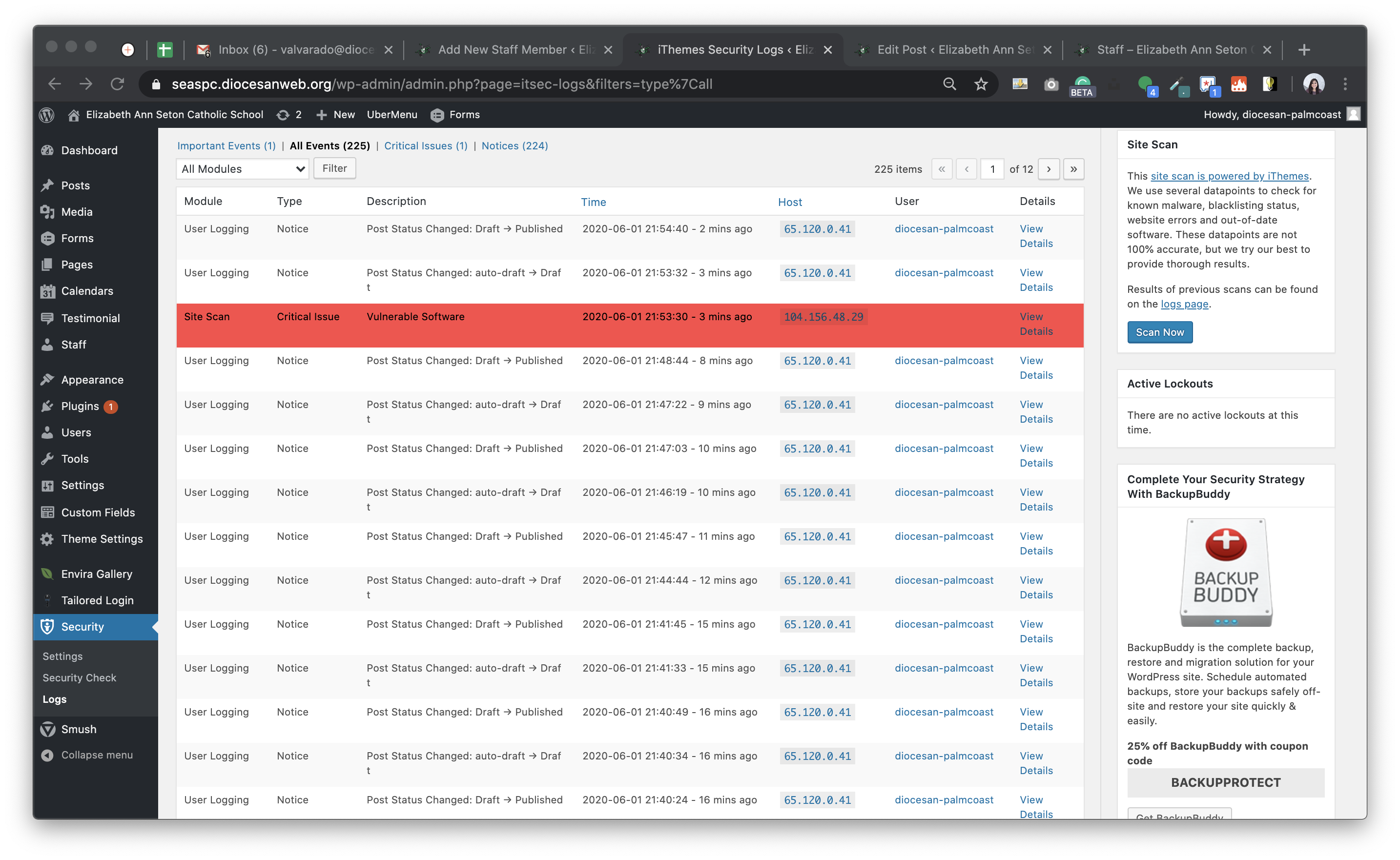Open the updates icon showing 2
The height and width of the screenshot is (860, 1400).
[289, 115]
